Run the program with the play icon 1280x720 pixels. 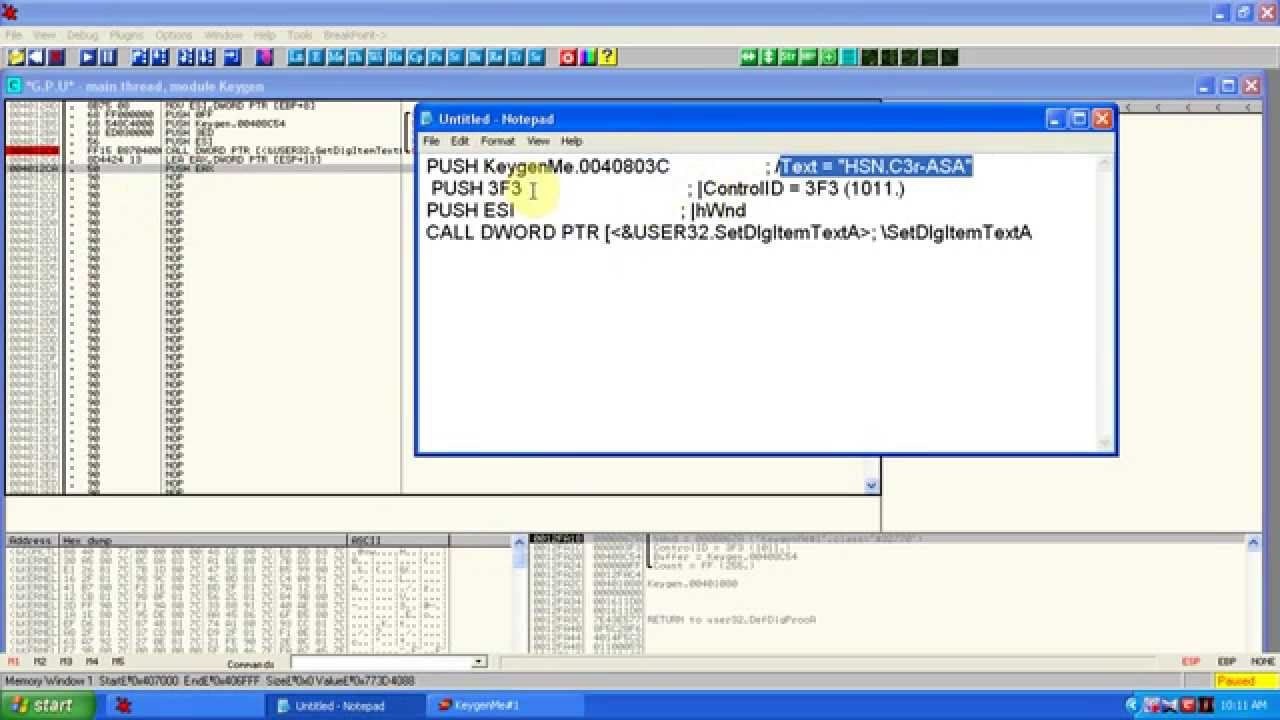pos(88,57)
